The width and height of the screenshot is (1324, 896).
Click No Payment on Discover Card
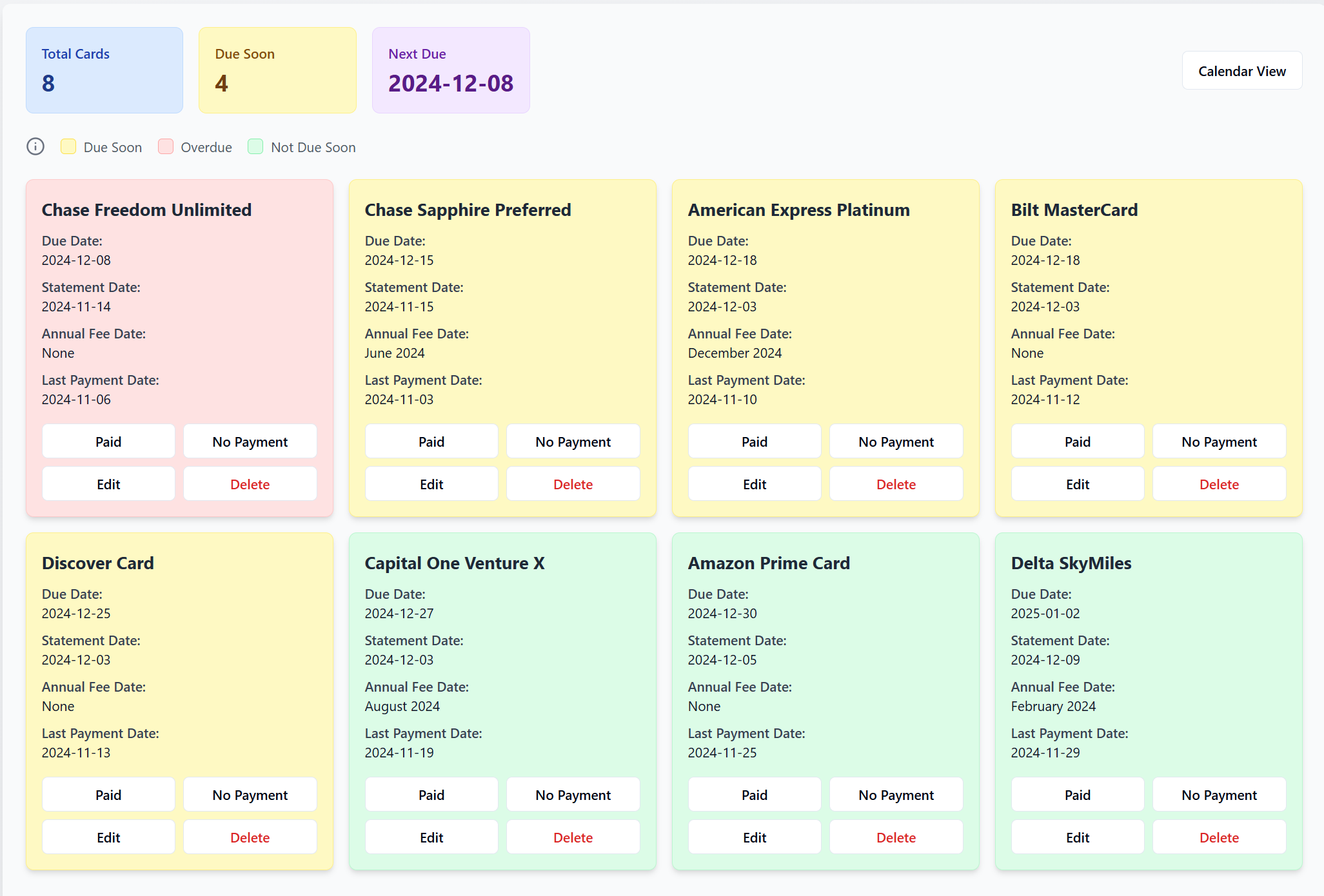pyautogui.click(x=250, y=795)
